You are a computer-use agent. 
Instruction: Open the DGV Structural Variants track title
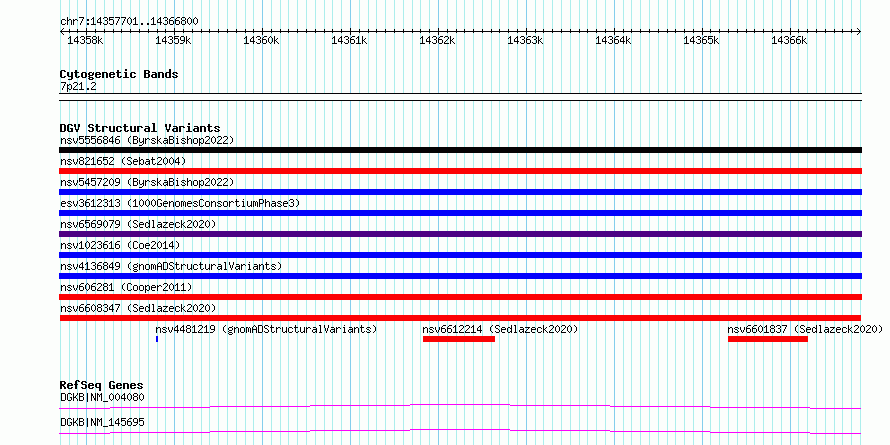[x=140, y=128]
